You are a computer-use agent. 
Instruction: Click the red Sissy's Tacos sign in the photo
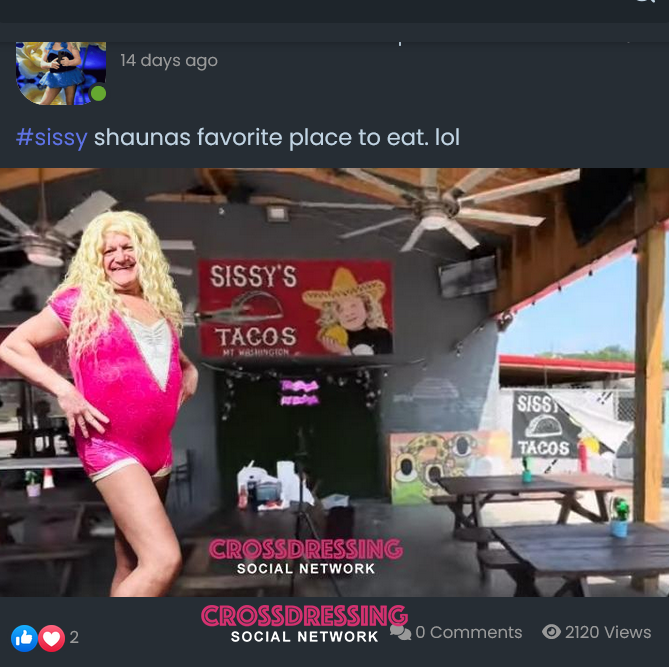click(x=296, y=308)
